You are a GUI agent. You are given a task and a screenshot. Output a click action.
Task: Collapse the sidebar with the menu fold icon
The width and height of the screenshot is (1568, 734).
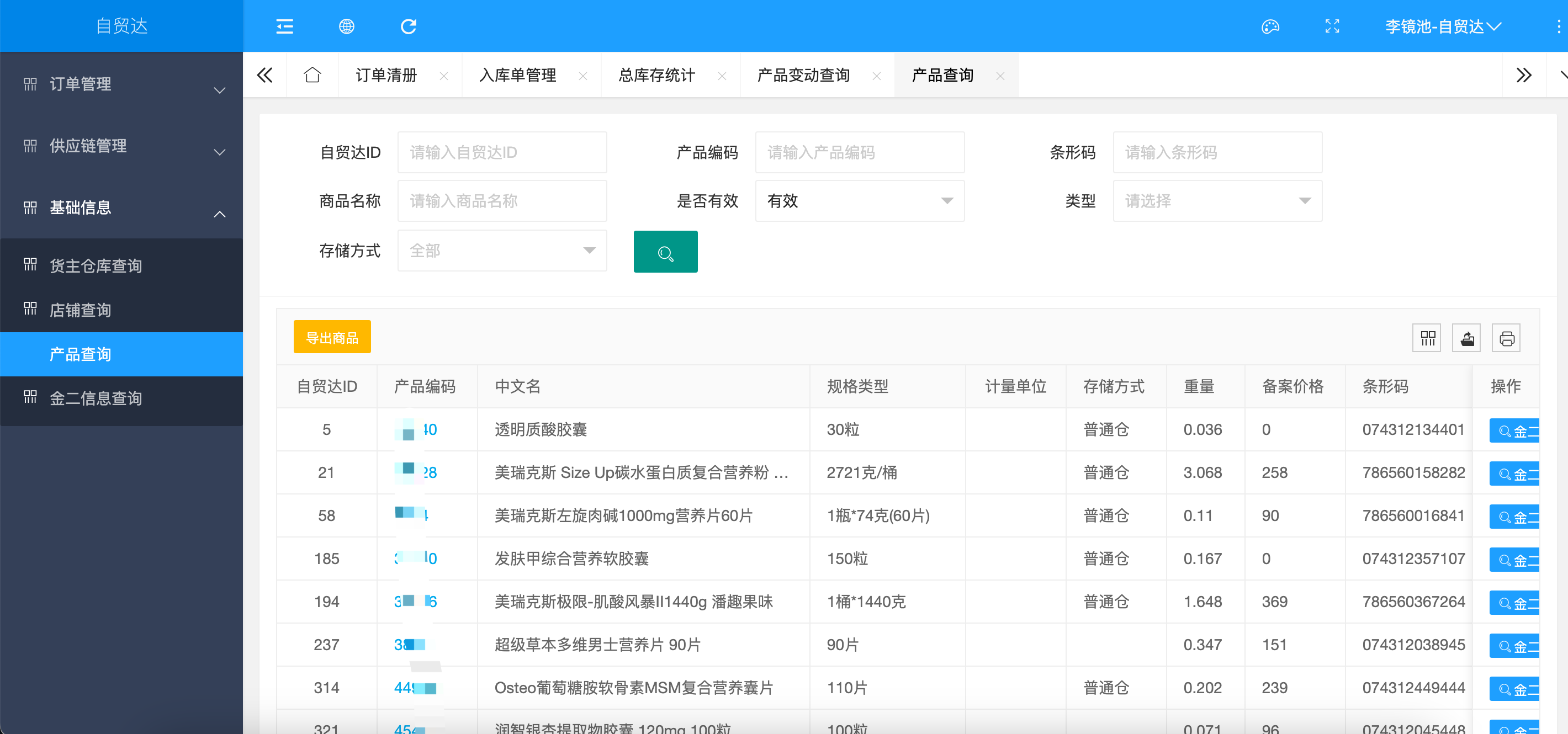[x=284, y=26]
